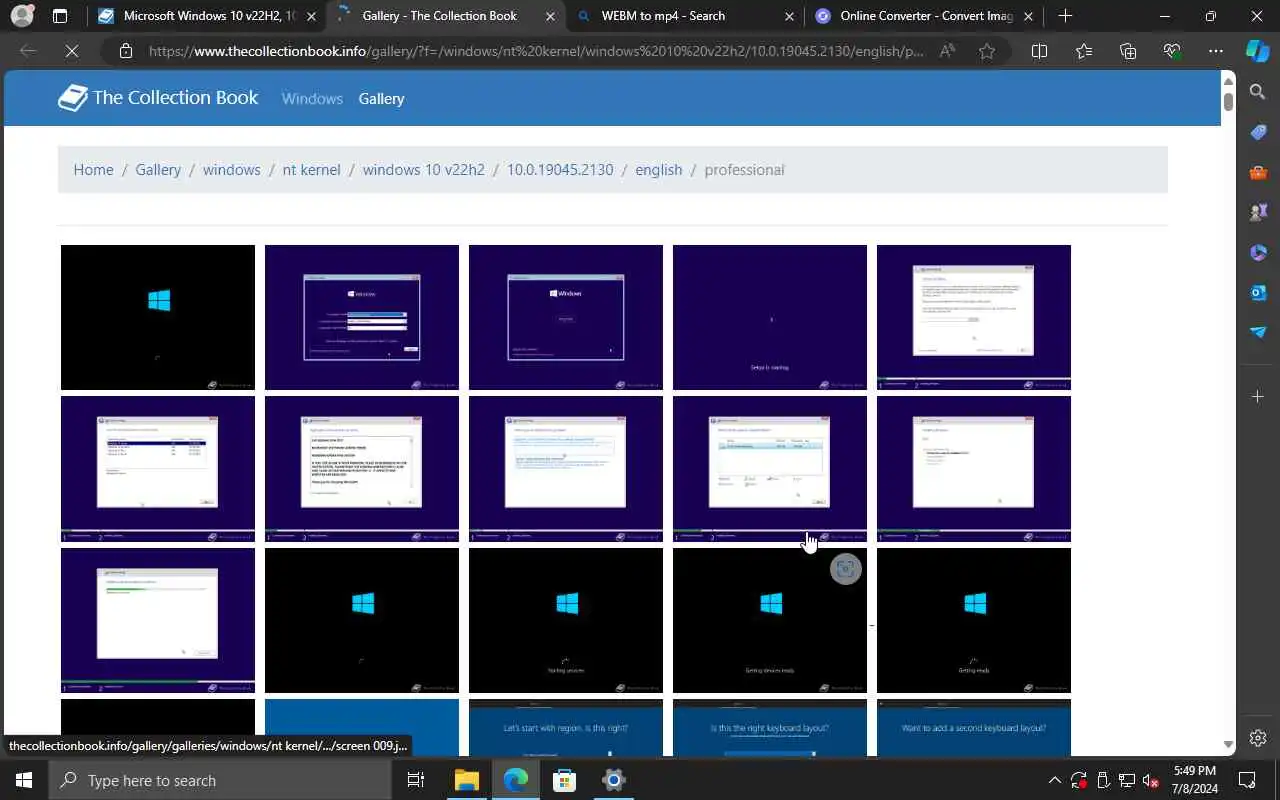Viewport: 1280px width, 800px height.
Task: Open the edition selection list thumbnail
Action: (158, 469)
